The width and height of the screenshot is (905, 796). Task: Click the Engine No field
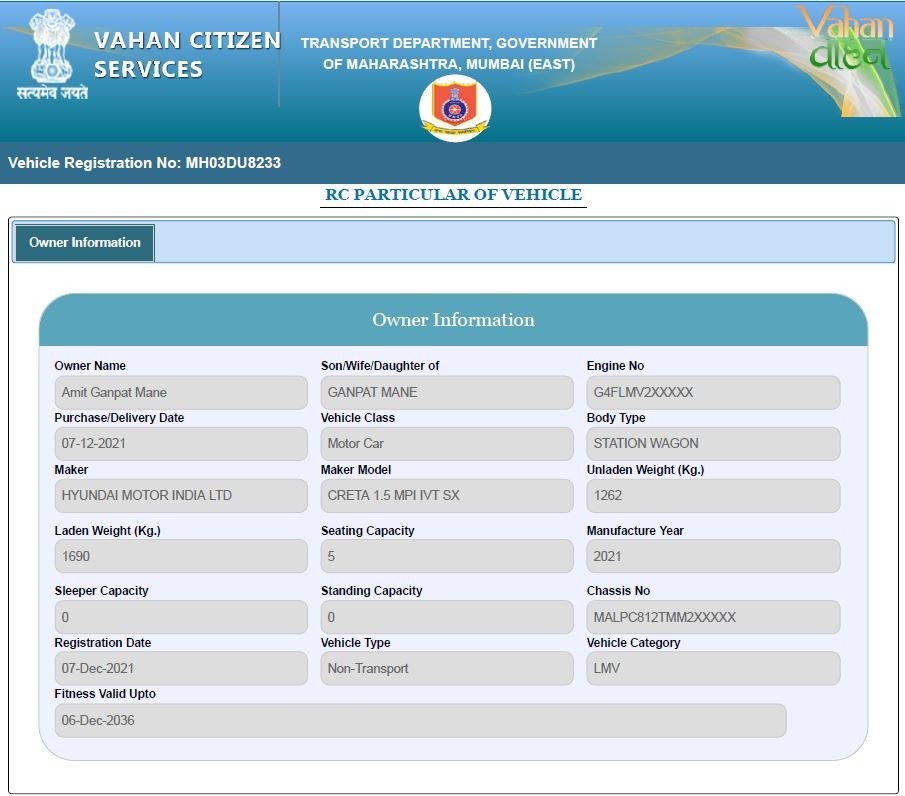[x=713, y=393]
